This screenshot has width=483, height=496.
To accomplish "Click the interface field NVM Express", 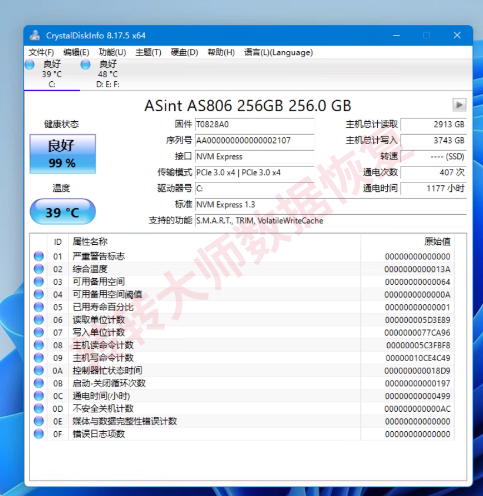I will [255, 157].
